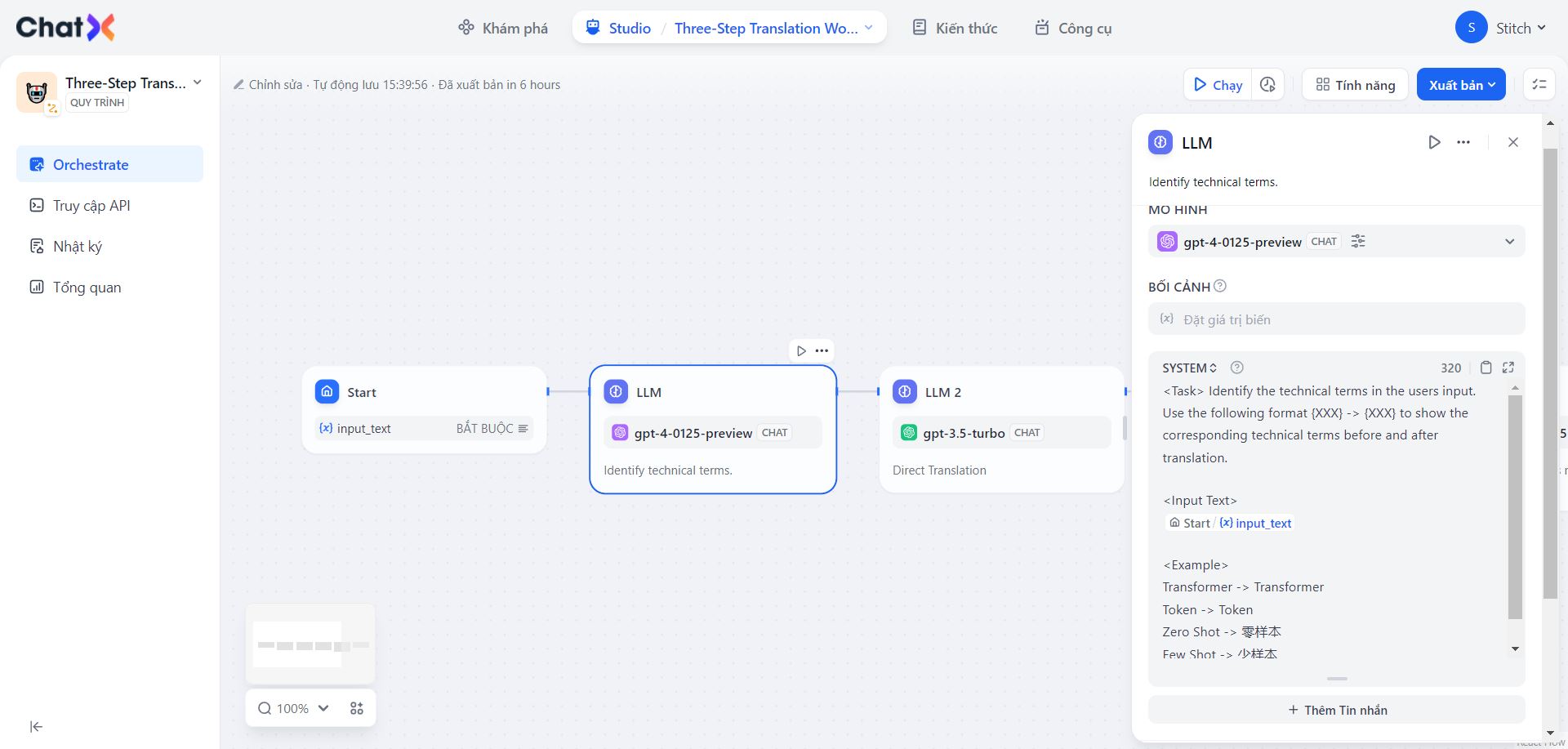This screenshot has width=1568, height=749.
Task: Click the system prompt vertical scrollbar
Action: click(x=1515, y=506)
